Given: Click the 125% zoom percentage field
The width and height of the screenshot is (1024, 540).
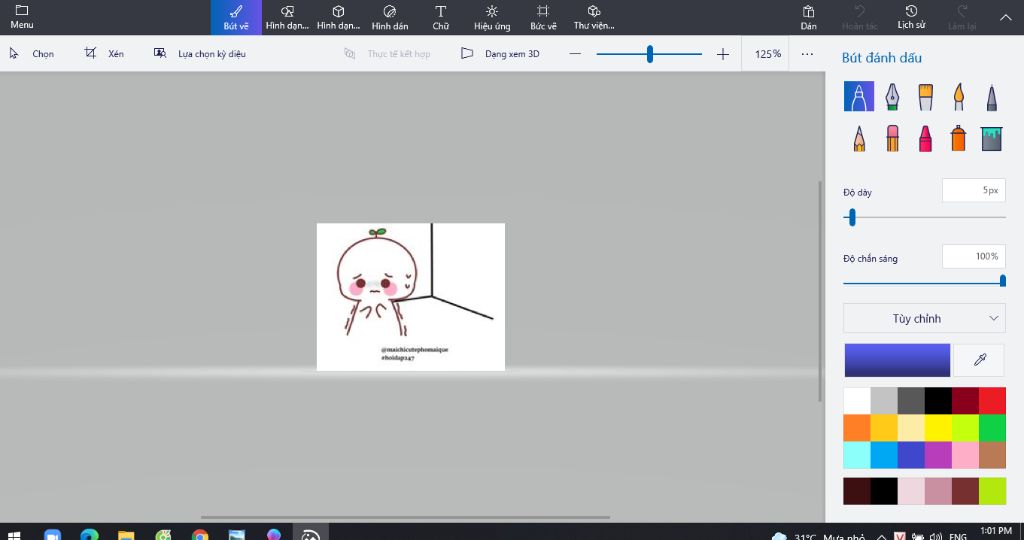Looking at the screenshot, I should [767, 54].
